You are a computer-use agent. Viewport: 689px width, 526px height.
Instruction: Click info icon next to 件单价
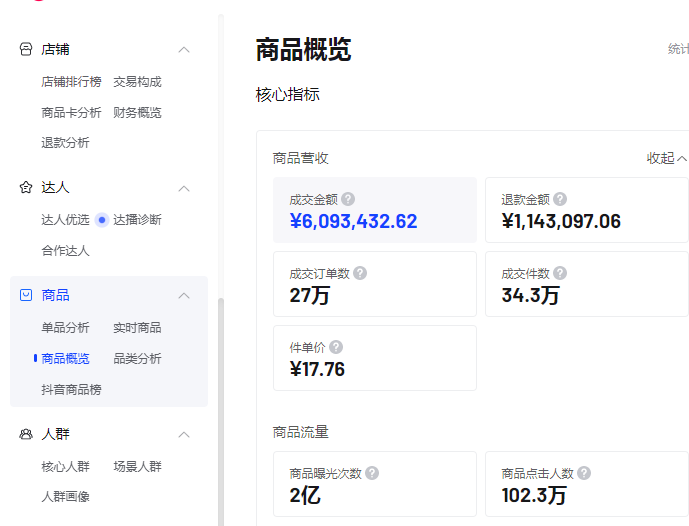[x=336, y=347]
